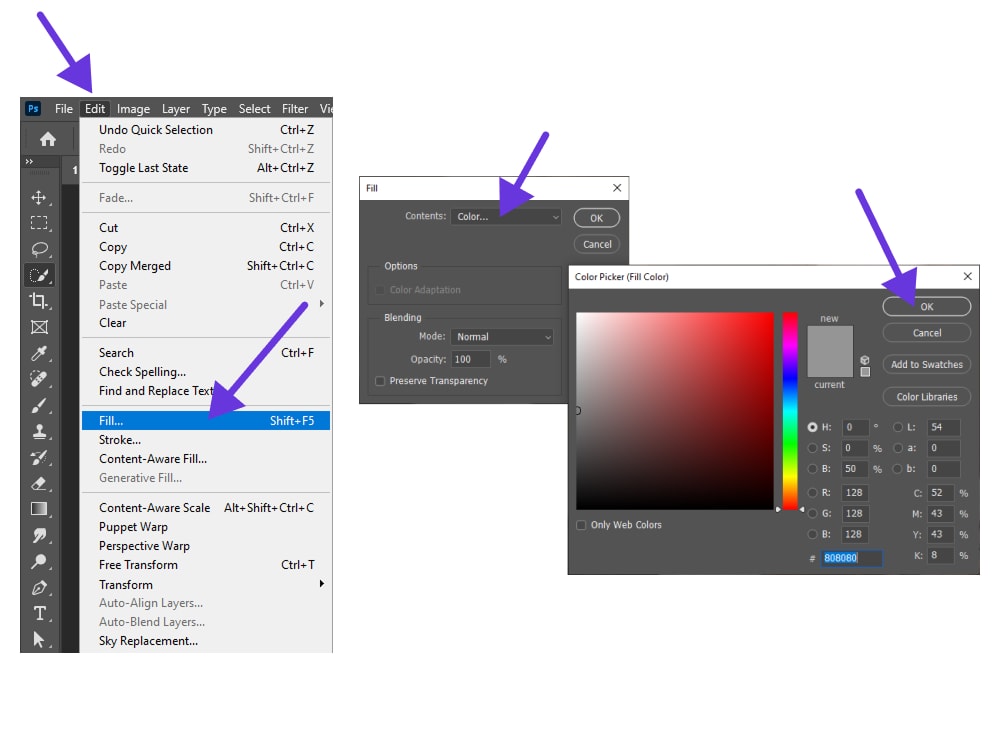Screen dimensions: 1000x750
Task: Click the Opacity field in Fill dialog
Action: [471, 359]
